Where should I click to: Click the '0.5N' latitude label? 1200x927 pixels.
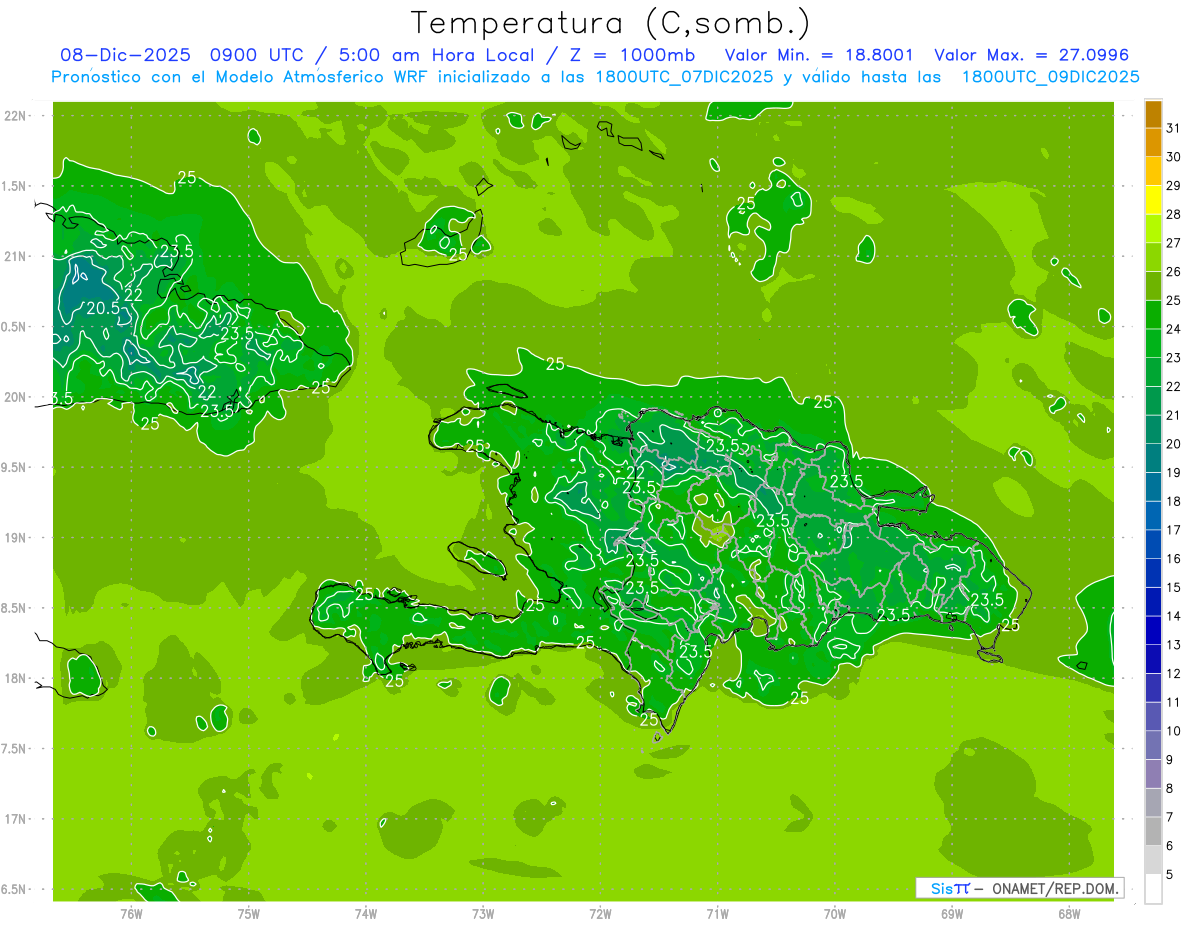point(15,327)
